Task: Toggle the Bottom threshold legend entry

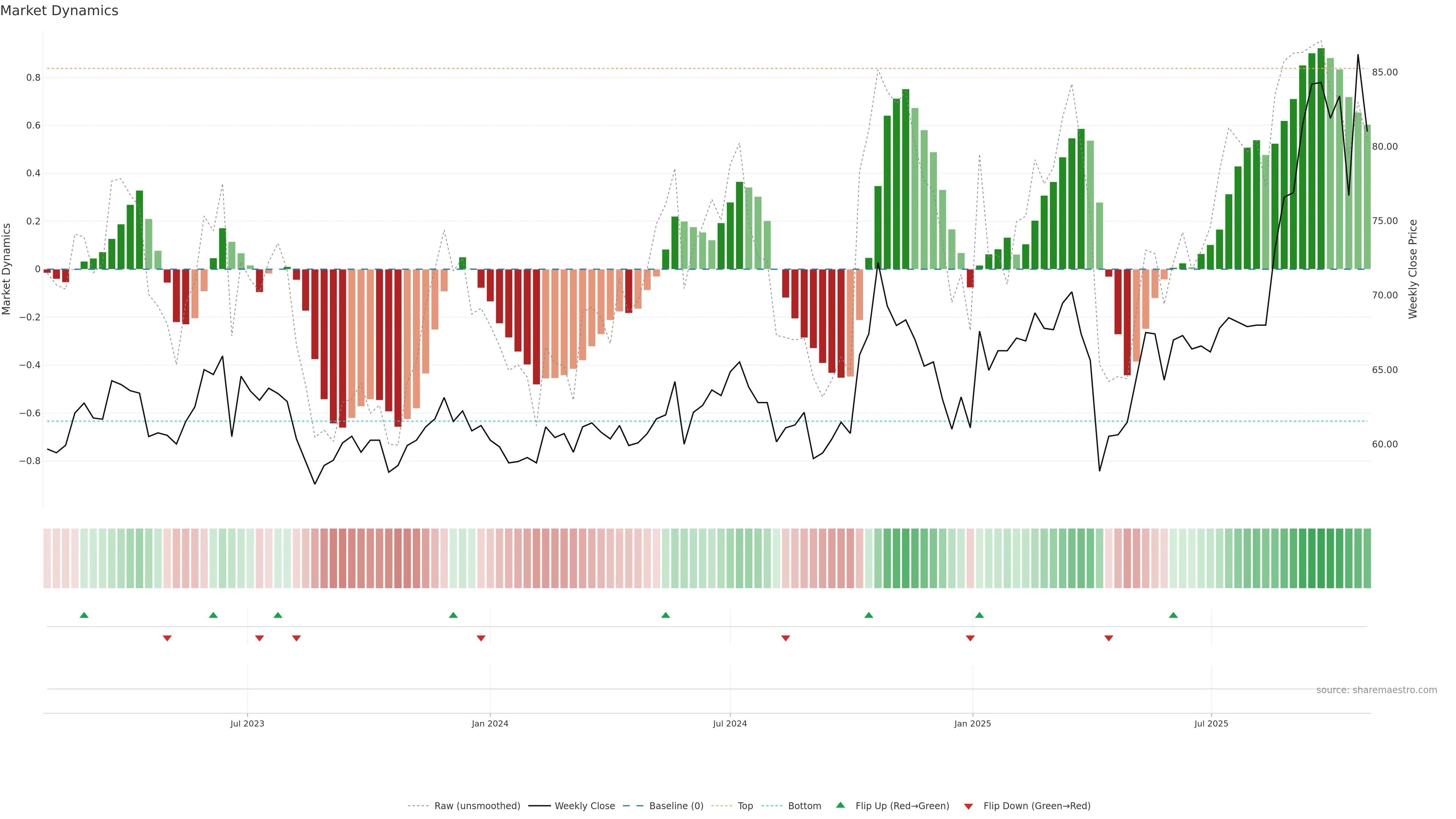Action: pyautogui.click(x=804, y=806)
